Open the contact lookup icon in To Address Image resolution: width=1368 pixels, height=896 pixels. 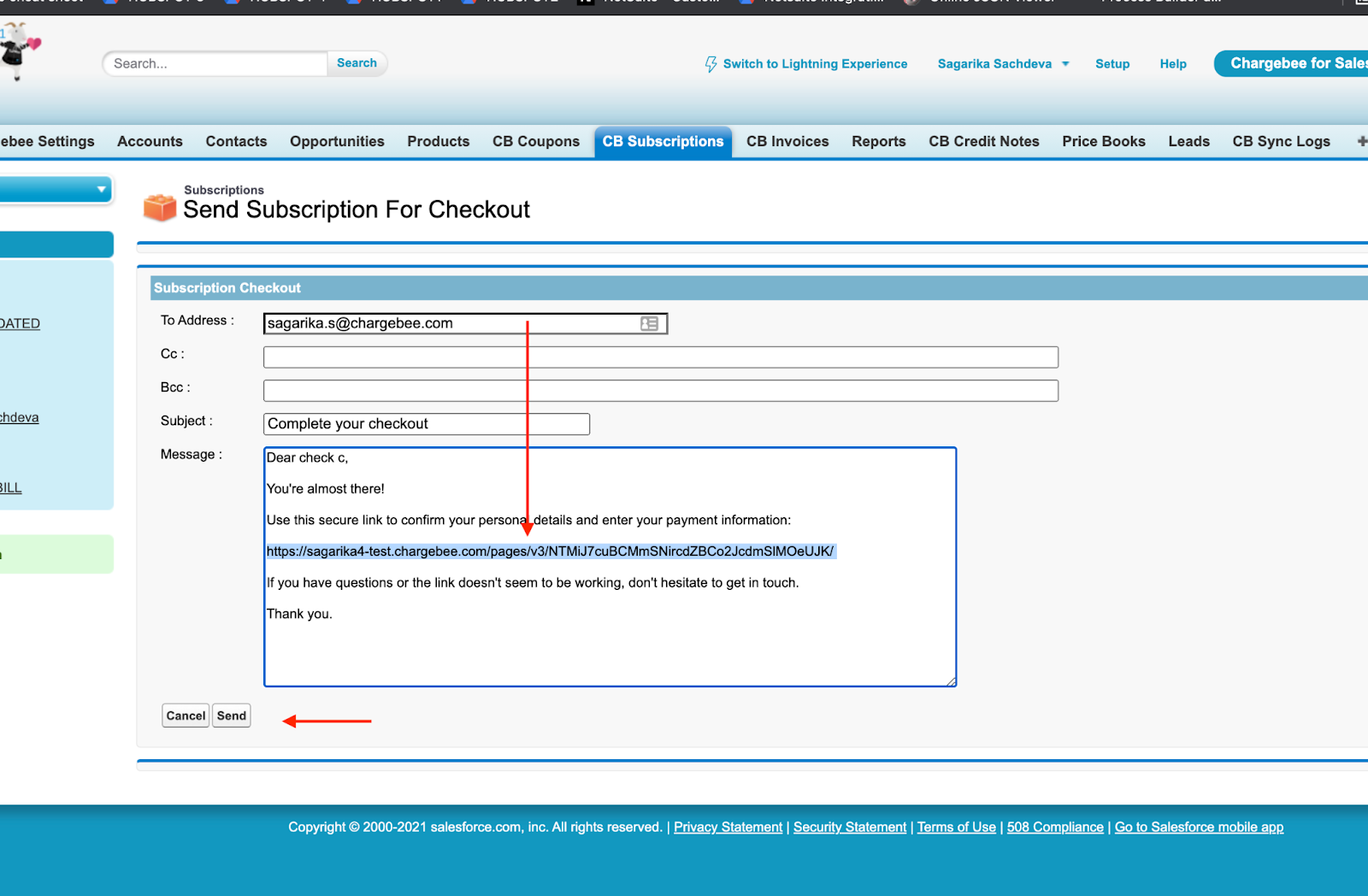point(650,324)
